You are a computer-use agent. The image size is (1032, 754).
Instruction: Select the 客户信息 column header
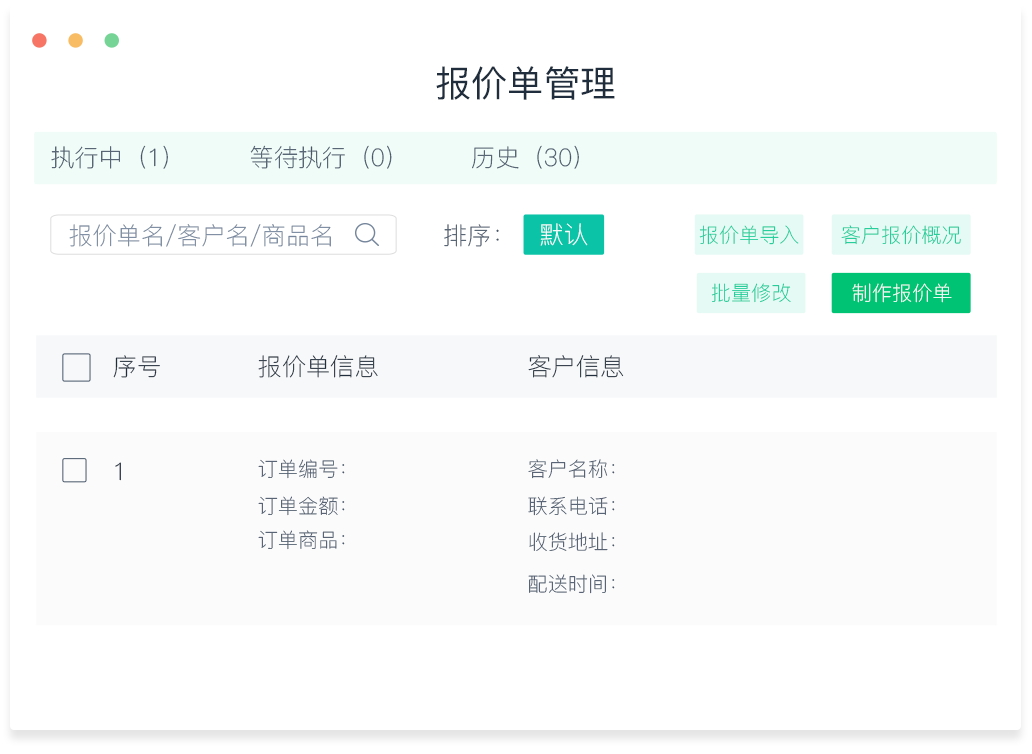click(x=575, y=367)
